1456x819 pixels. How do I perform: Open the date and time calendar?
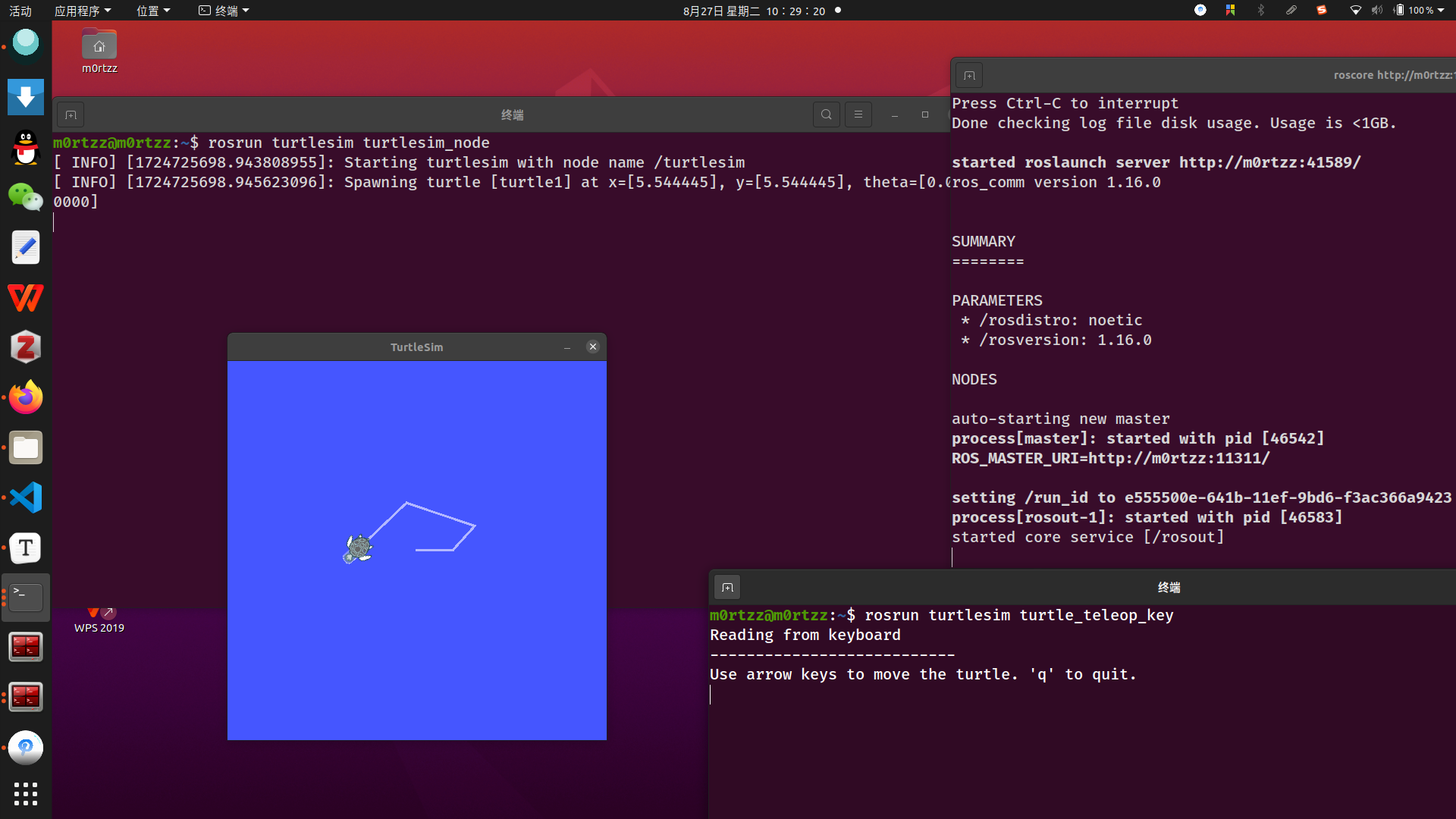point(753,11)
